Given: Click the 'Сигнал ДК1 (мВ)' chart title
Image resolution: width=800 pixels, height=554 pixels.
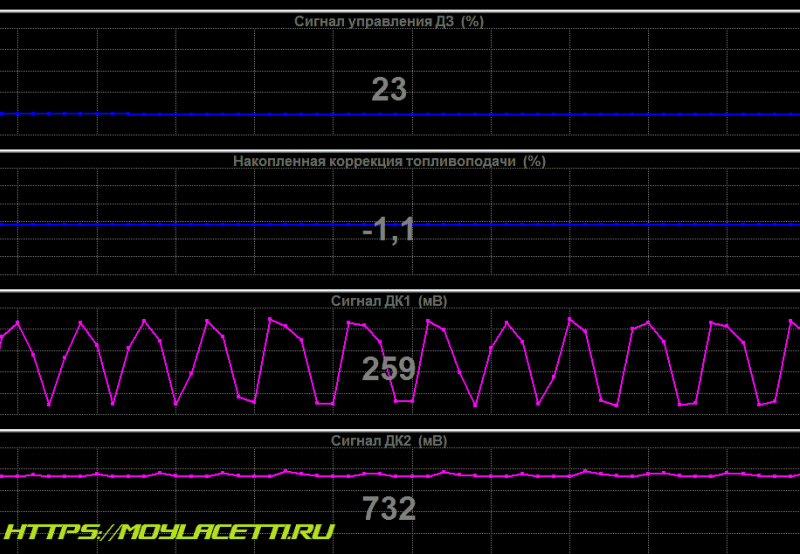Looking at the screenshot, I should (x=389, y=301).
